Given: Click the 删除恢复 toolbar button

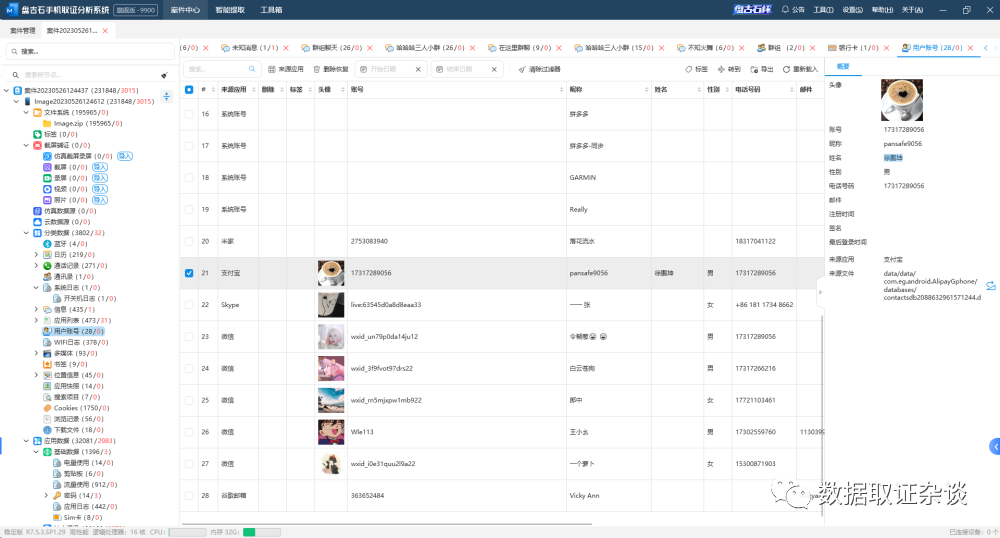Looking at the screenshot, I should tap(330, 69).
